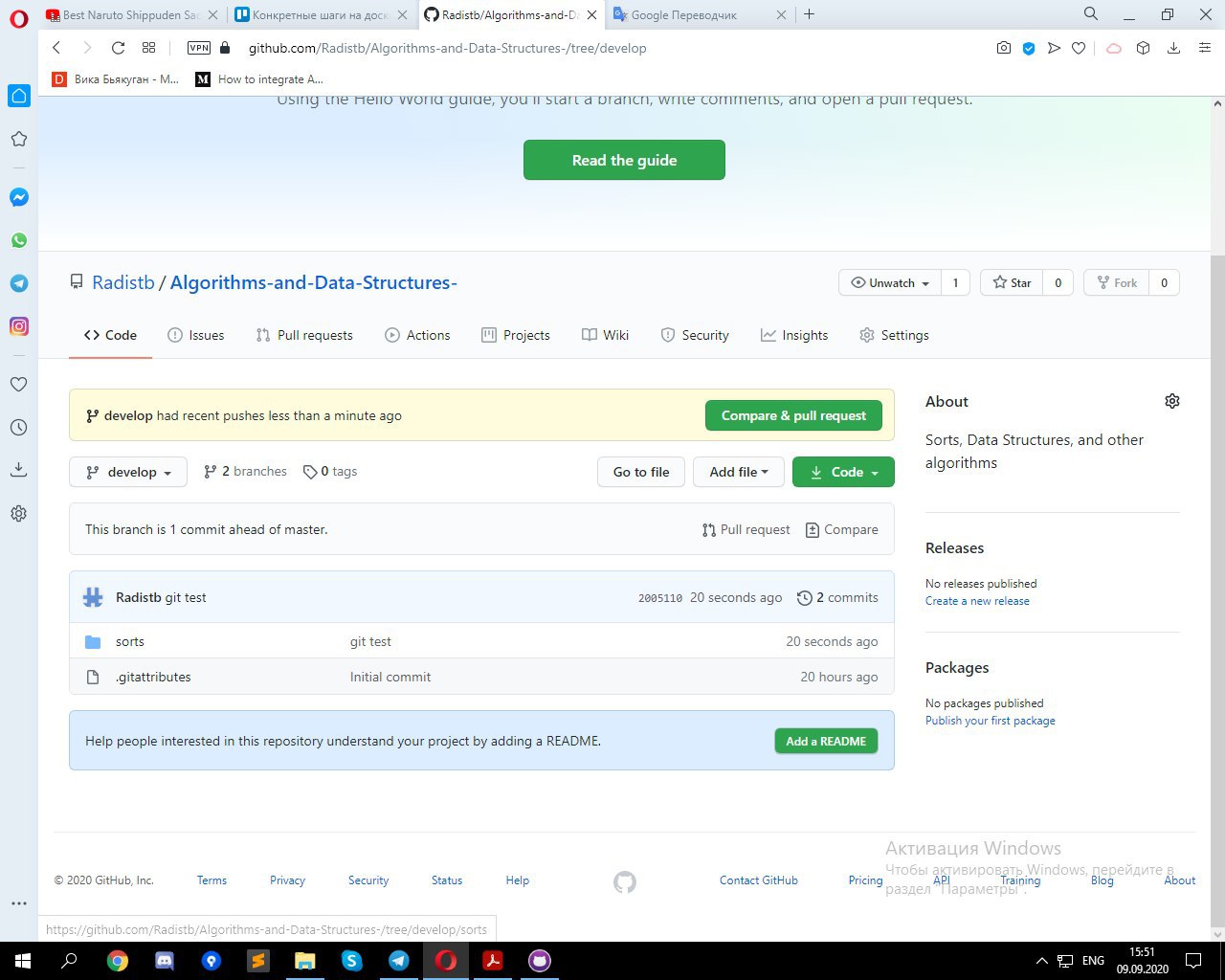Click the Fork button

point(1116,282)
